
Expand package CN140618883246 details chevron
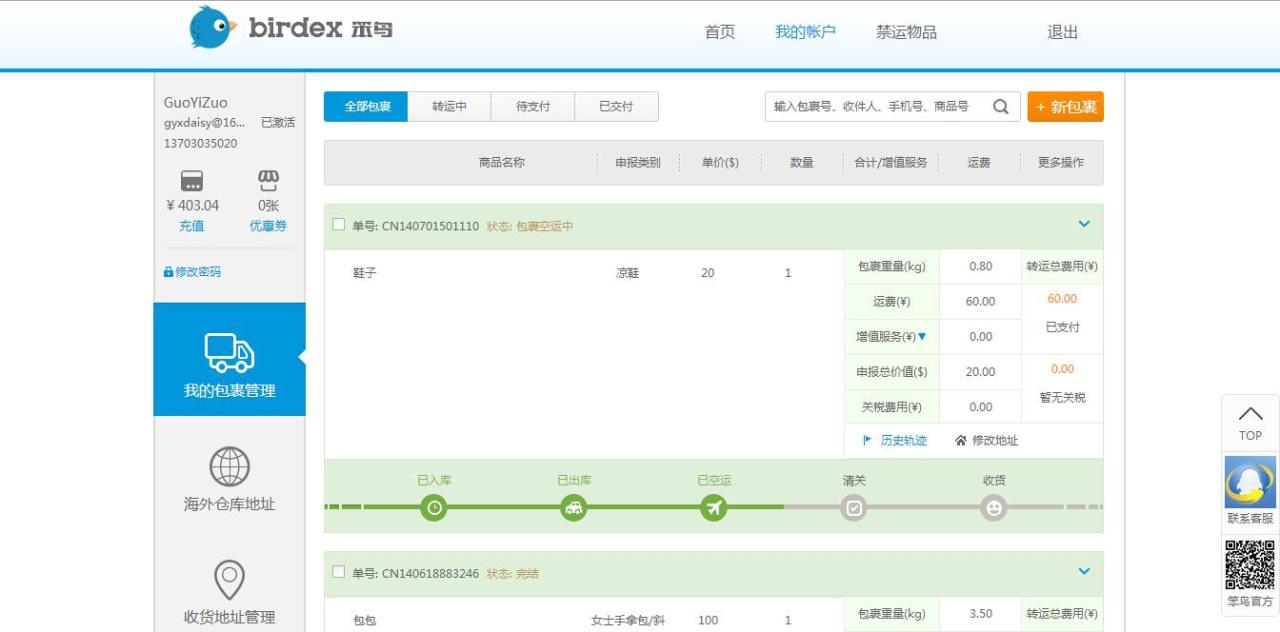(x=1084, y=571)
